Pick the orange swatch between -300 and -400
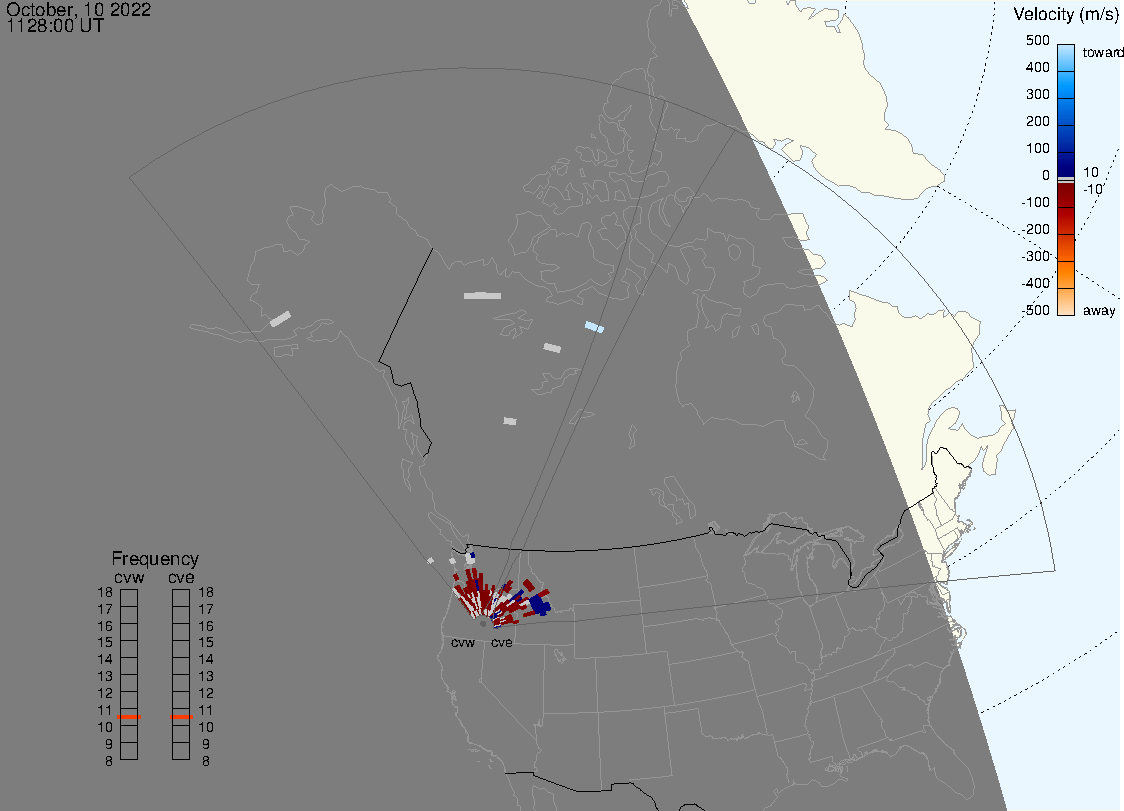1124x811 pixels. pos(1066,275)
